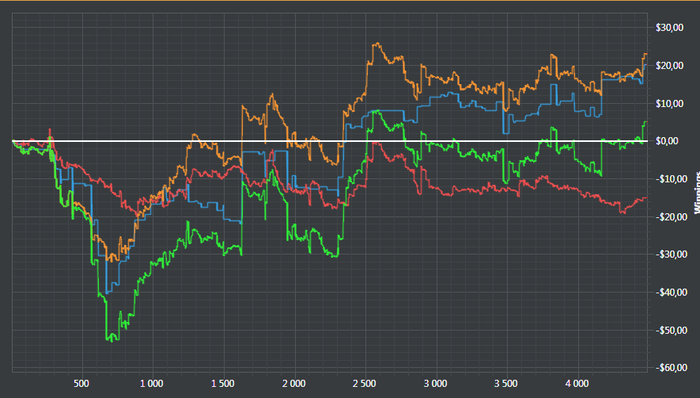Click the $20,00 y-axis label

[x=669, y=66]
